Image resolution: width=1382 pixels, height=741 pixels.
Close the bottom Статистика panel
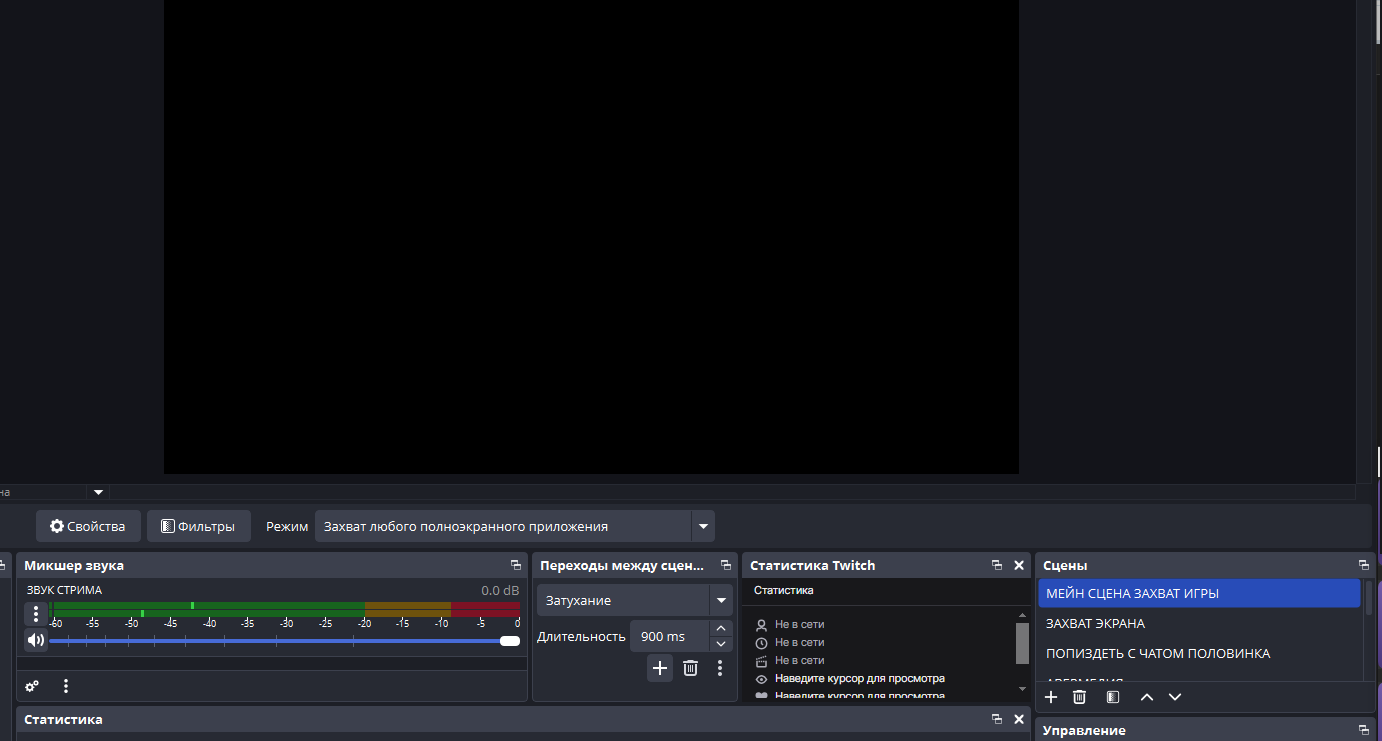point(1019,719)
